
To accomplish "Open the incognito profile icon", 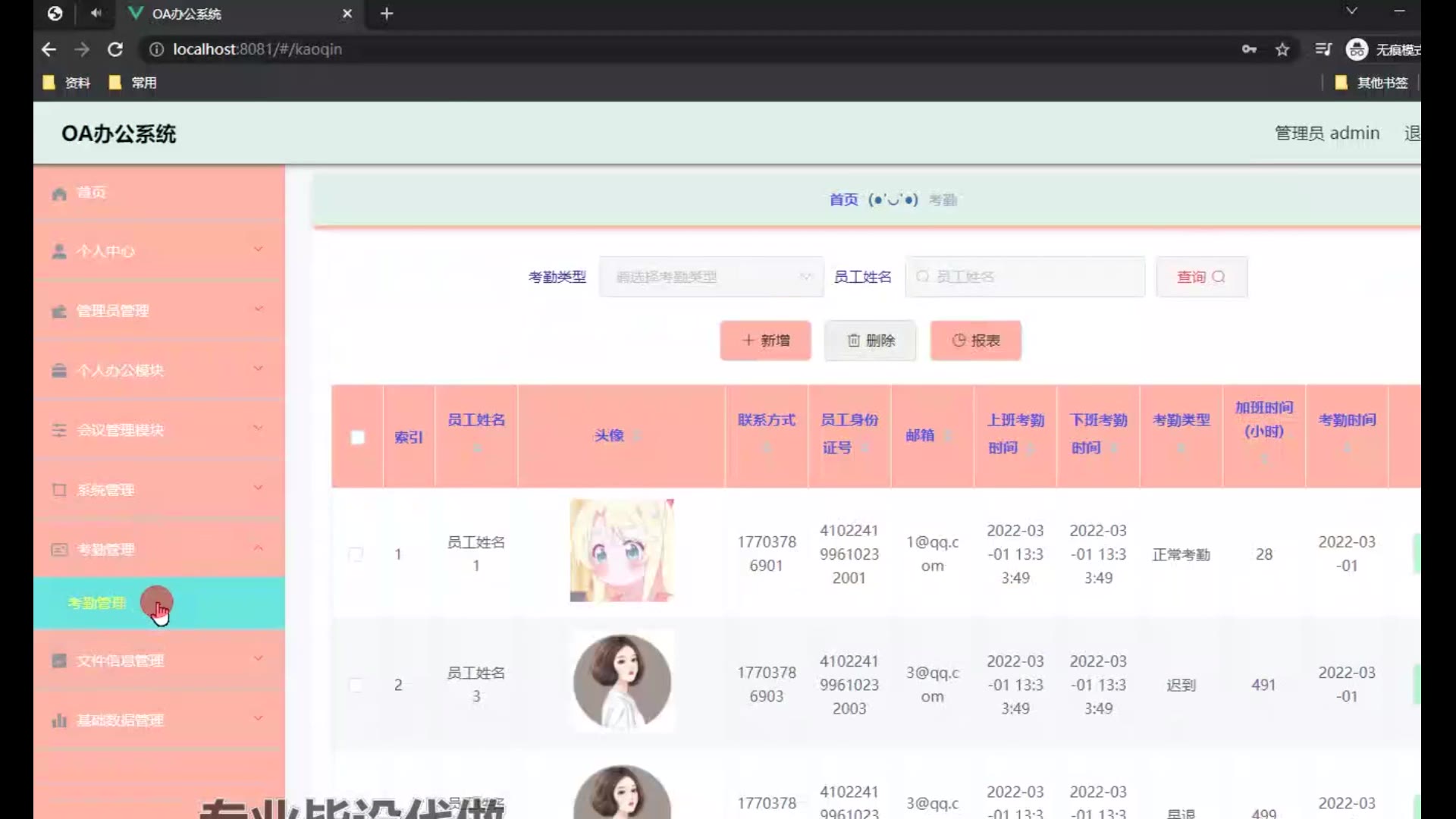I will click(1357, 49).
